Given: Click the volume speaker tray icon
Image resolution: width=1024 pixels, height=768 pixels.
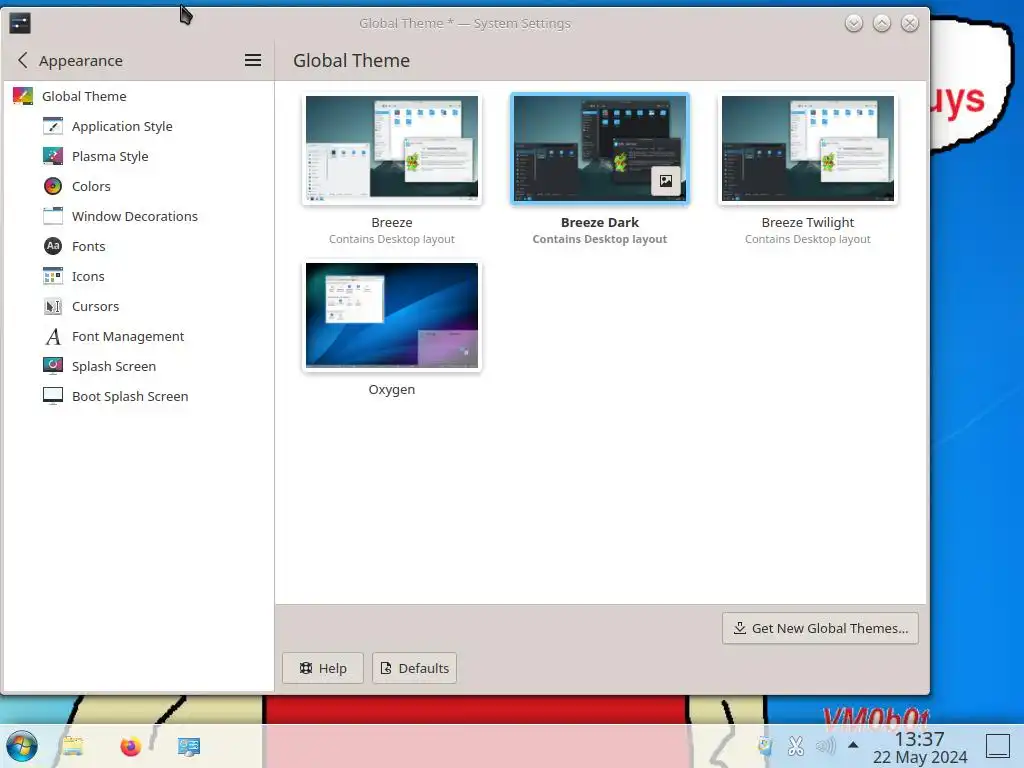Looking at the screenshot, I should (825, 746).
